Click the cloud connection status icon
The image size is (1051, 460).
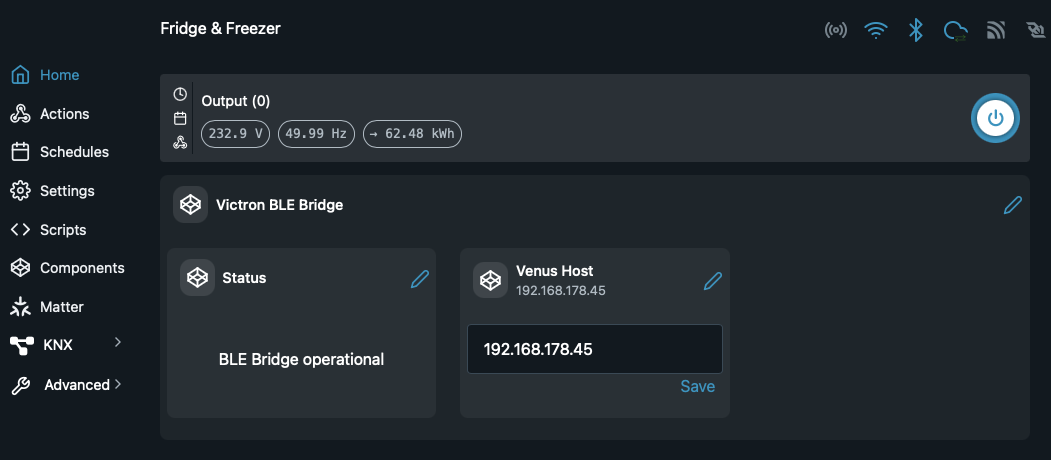click(x=956, y=31)
